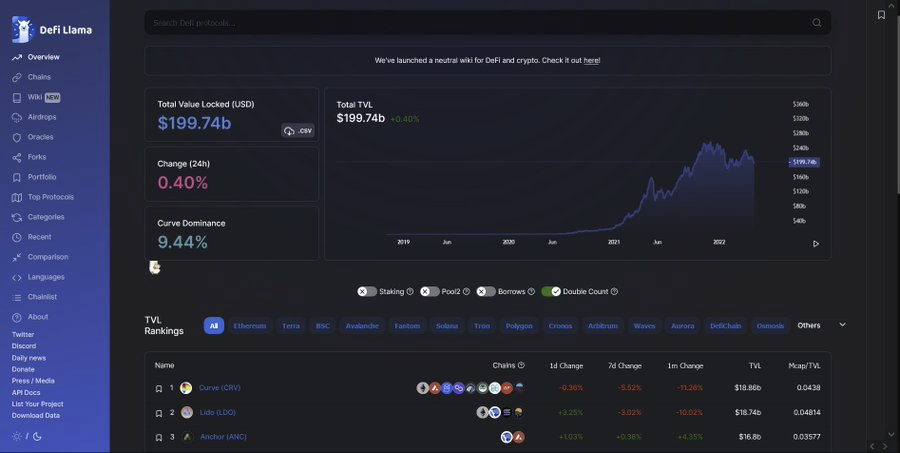Screen dimensions: 900x453
Task: Filter rankings by Terra
Action: pyautogui.click(x=290, y=326)
